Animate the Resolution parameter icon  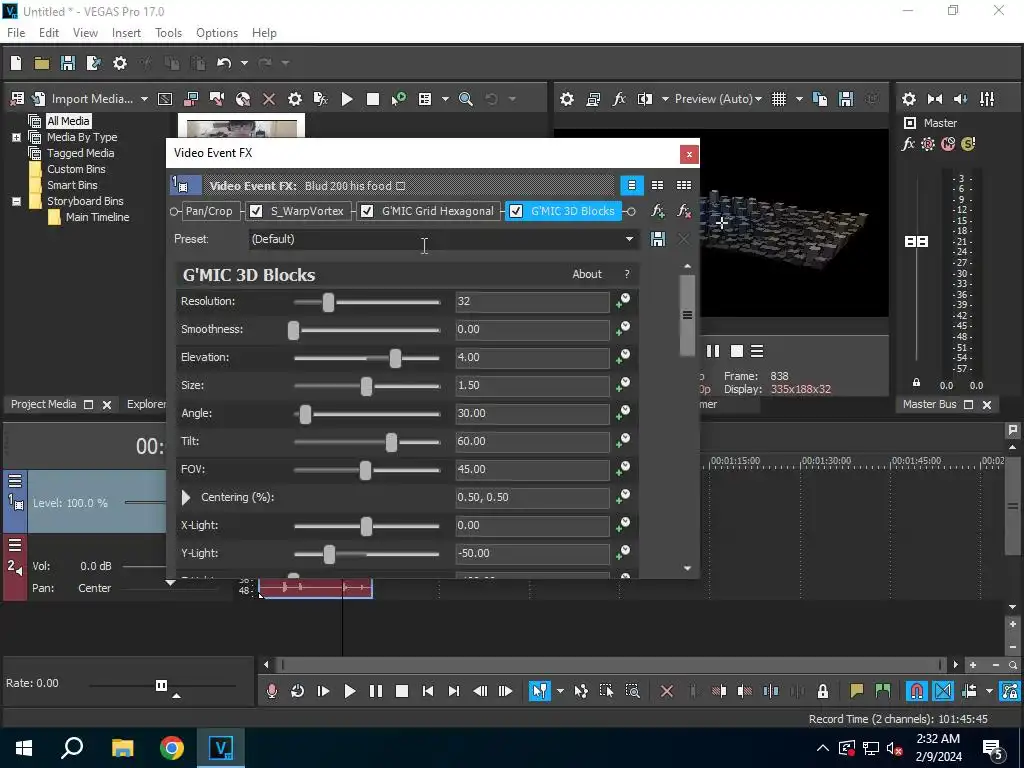(624, 300)
